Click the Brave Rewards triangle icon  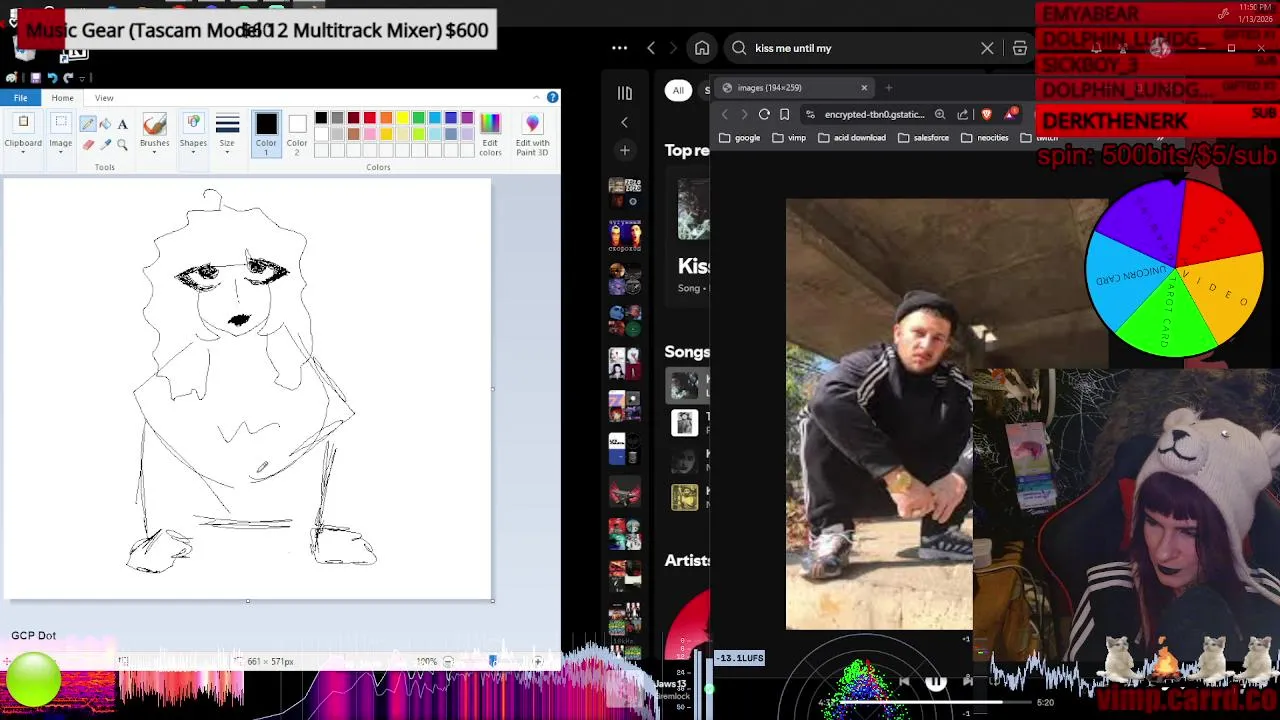click(x=1010, y=114)
